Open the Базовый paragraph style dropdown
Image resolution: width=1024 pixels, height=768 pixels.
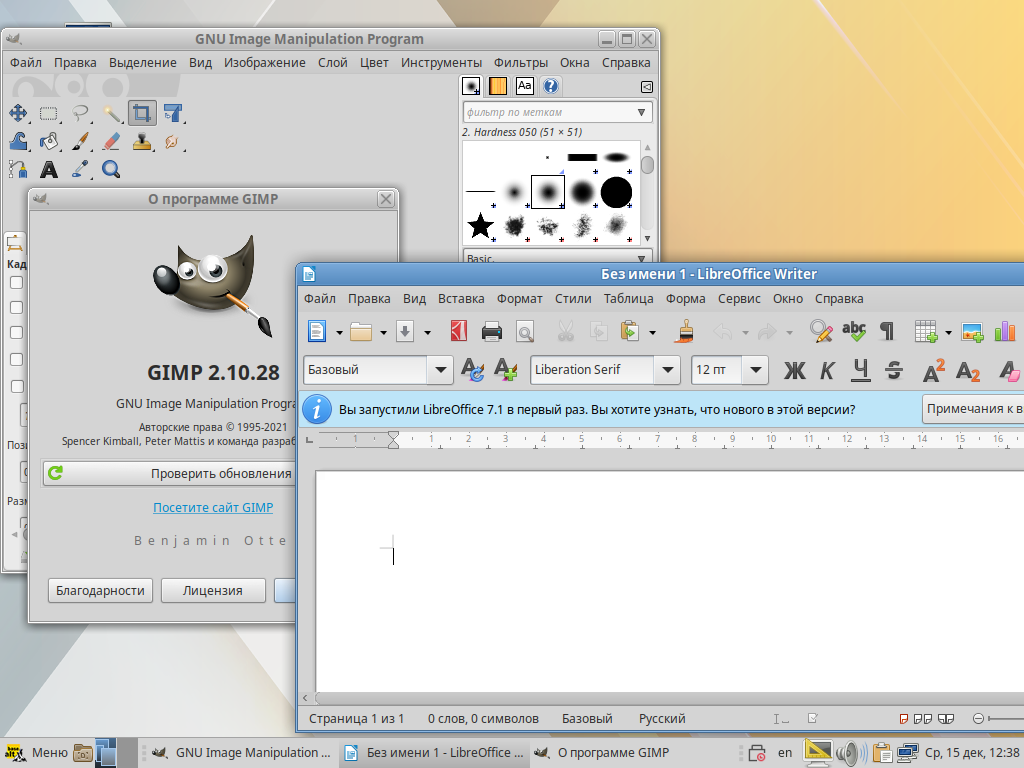[439, 370]
